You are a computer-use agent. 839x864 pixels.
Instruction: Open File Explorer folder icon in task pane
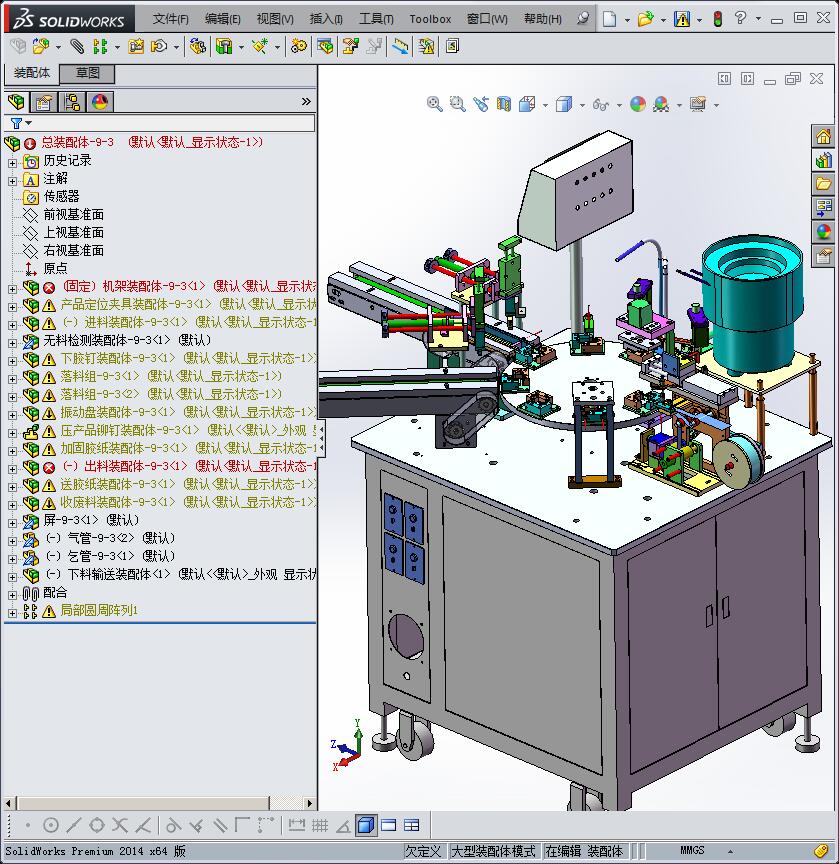tap(823, 184)
